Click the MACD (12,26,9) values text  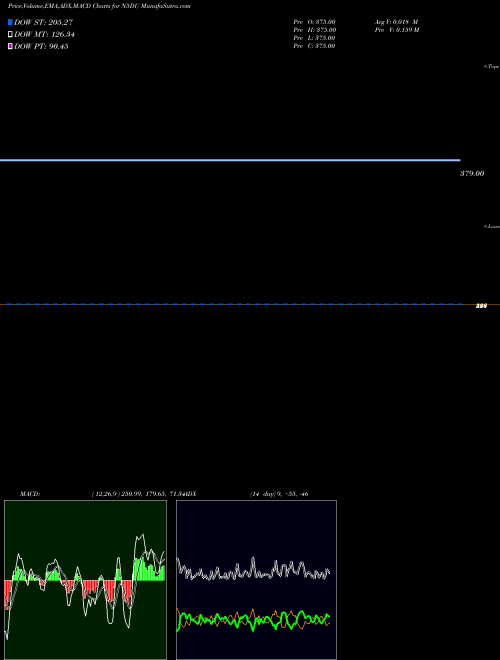[140, 494]
